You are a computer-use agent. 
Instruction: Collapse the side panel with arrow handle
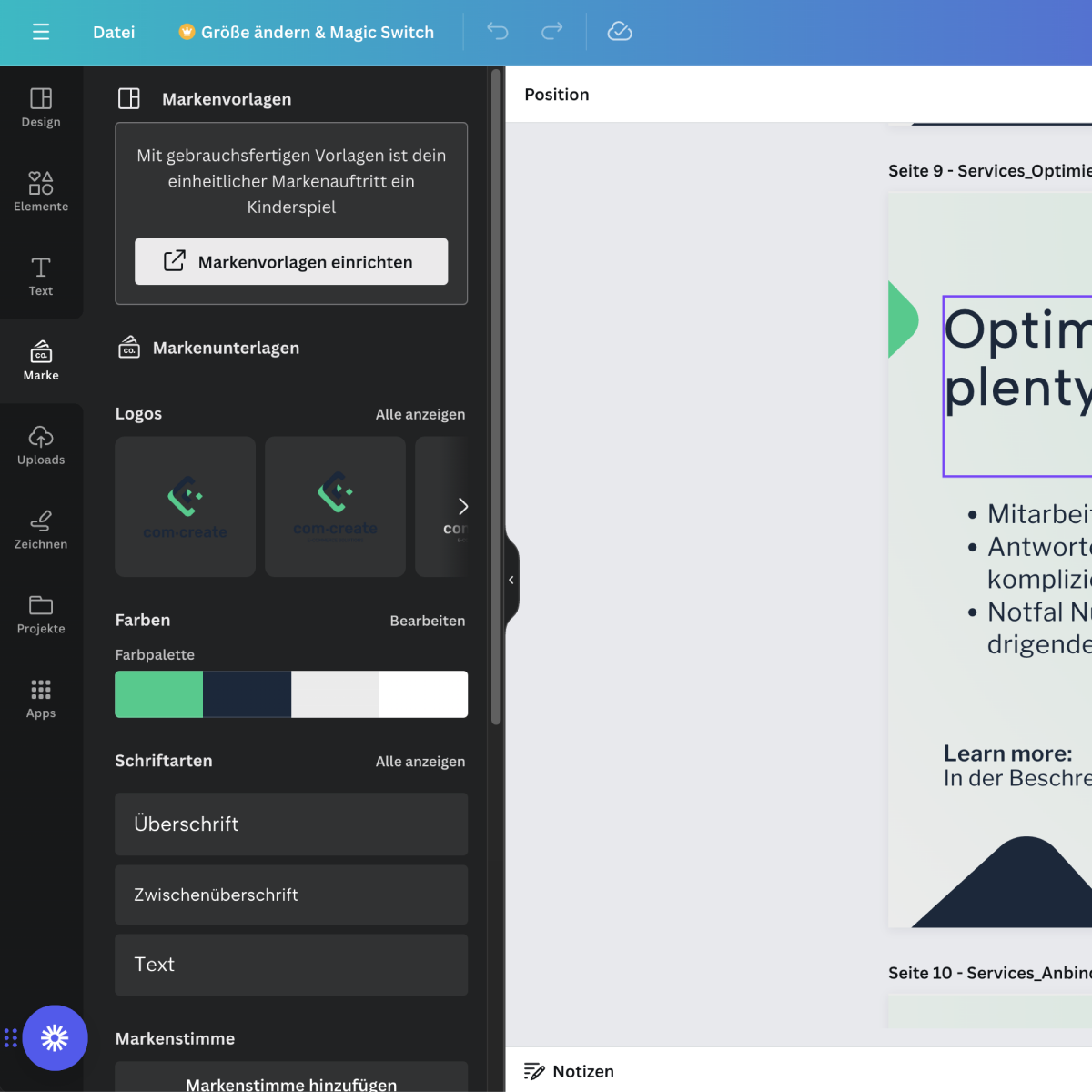coord(511,580)
